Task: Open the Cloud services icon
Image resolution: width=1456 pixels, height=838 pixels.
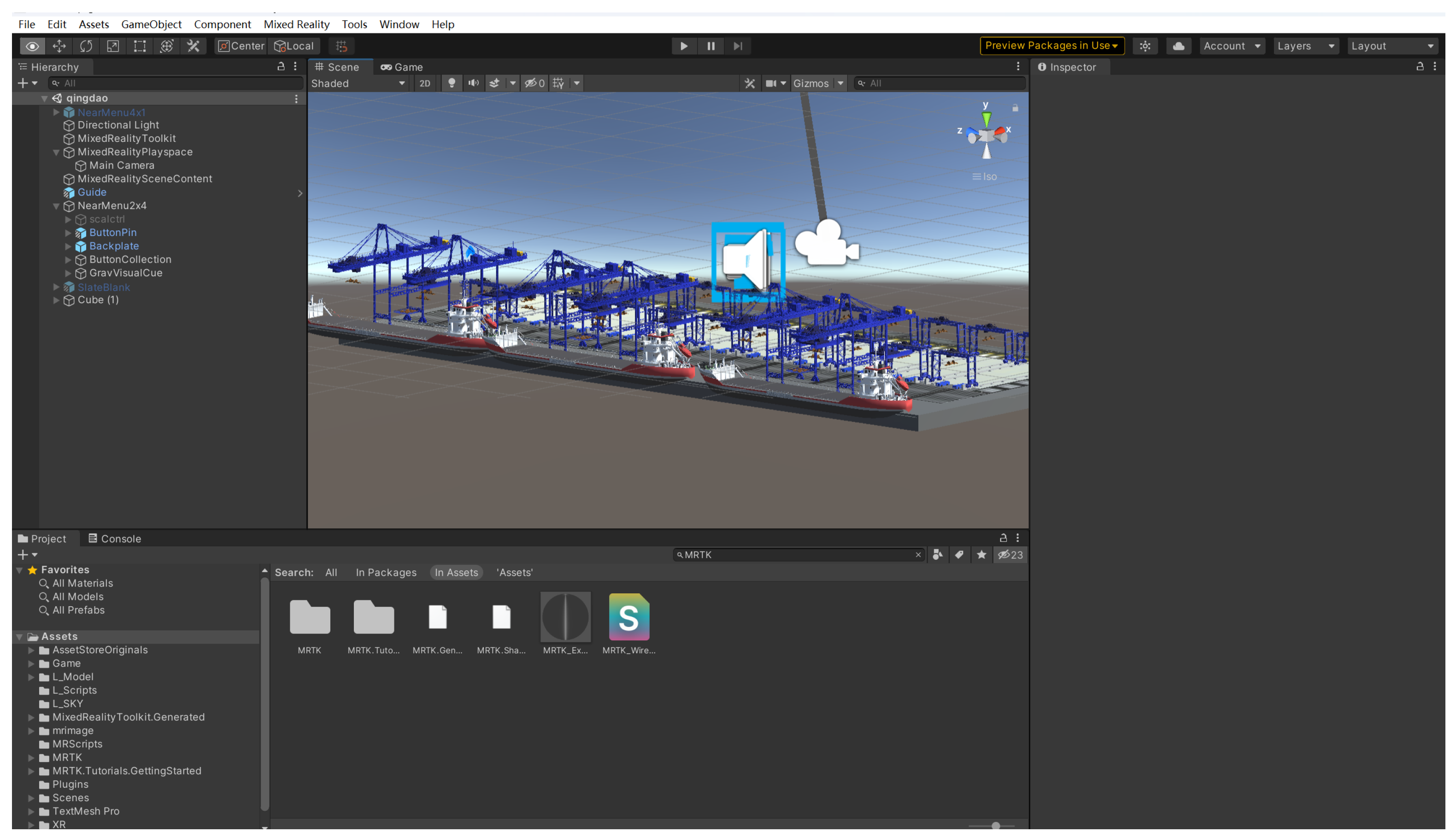Action: 1177,46
